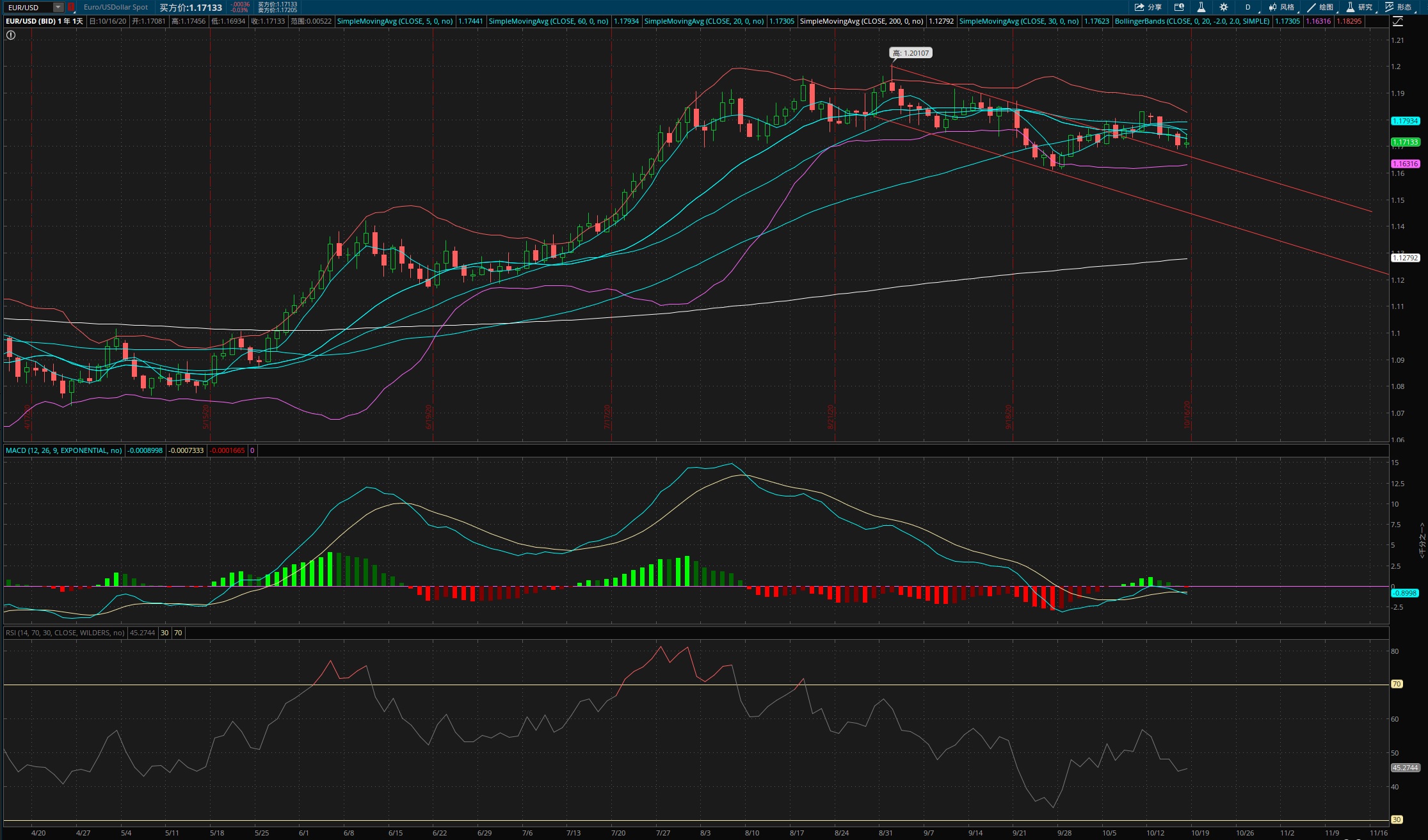The image size is (1428, 840).
Task: Click the 买方价:1.17133 bid price display
Action: tap(191, 8)
